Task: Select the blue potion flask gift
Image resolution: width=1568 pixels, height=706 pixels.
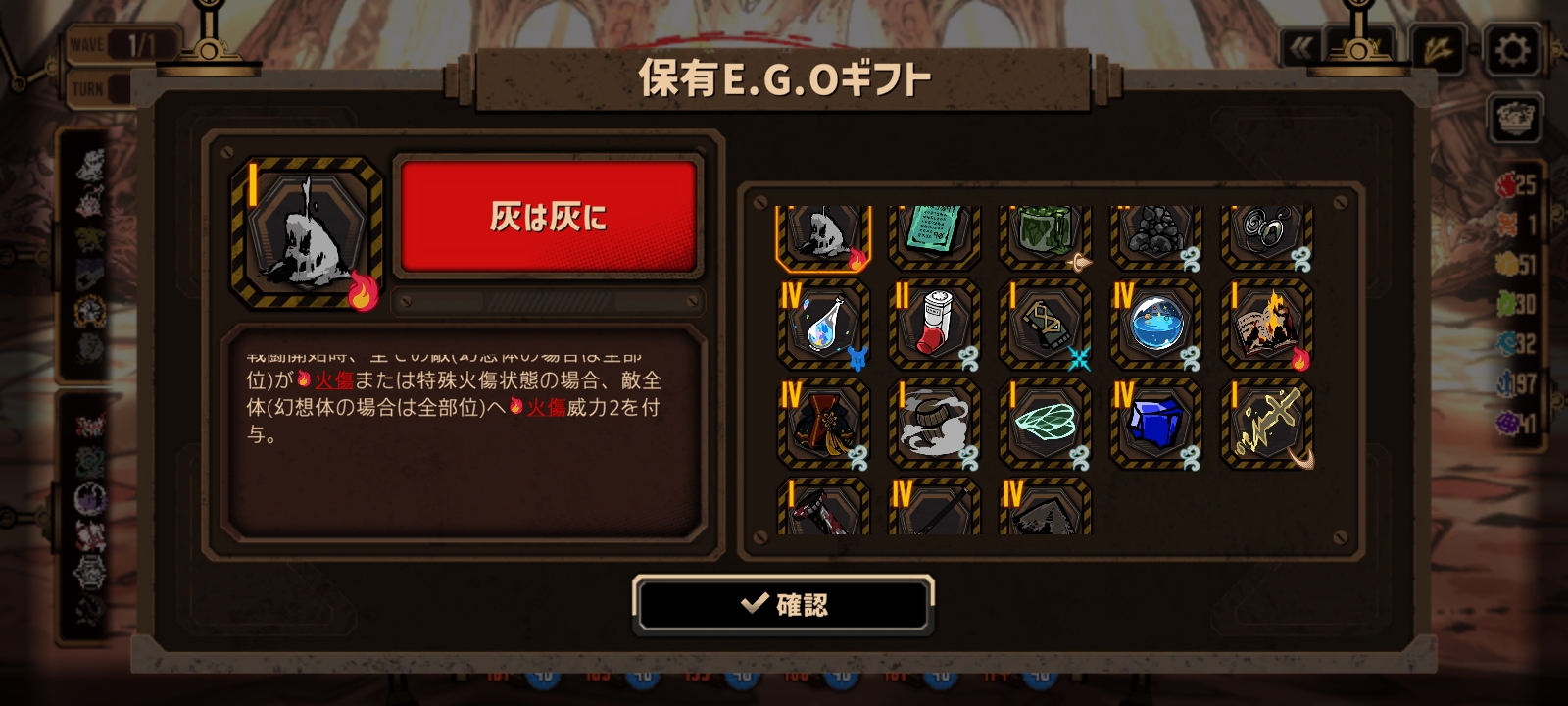Action: pyautogui.click(x=823, y=325)
